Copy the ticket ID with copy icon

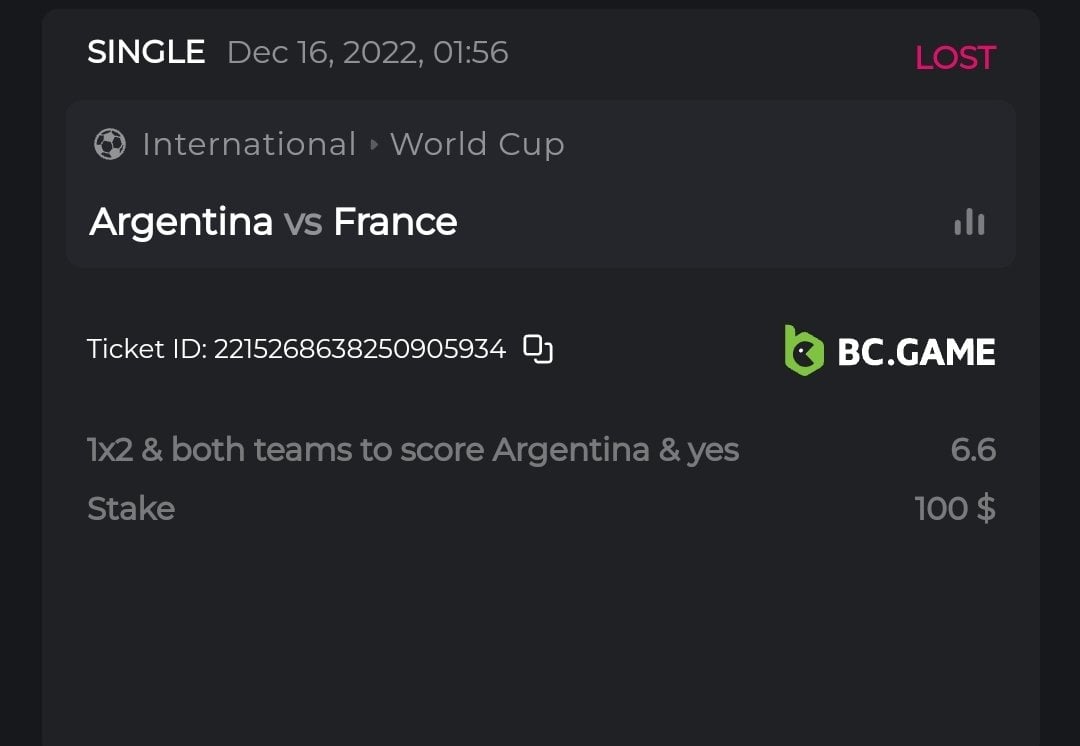point(538,349)
